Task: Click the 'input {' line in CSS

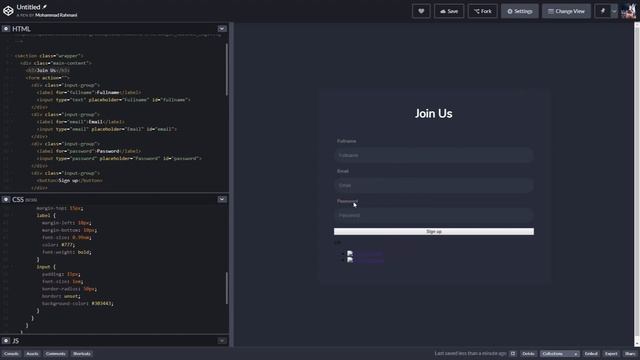Action: 46,267
